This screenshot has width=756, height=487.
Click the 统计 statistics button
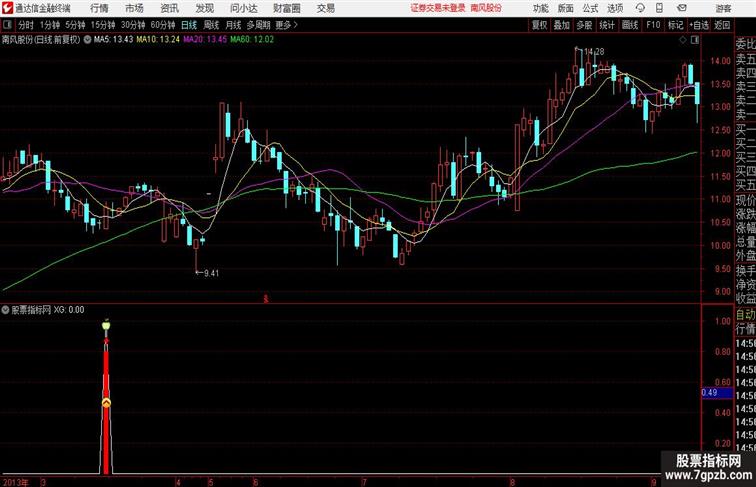point(607,25)
